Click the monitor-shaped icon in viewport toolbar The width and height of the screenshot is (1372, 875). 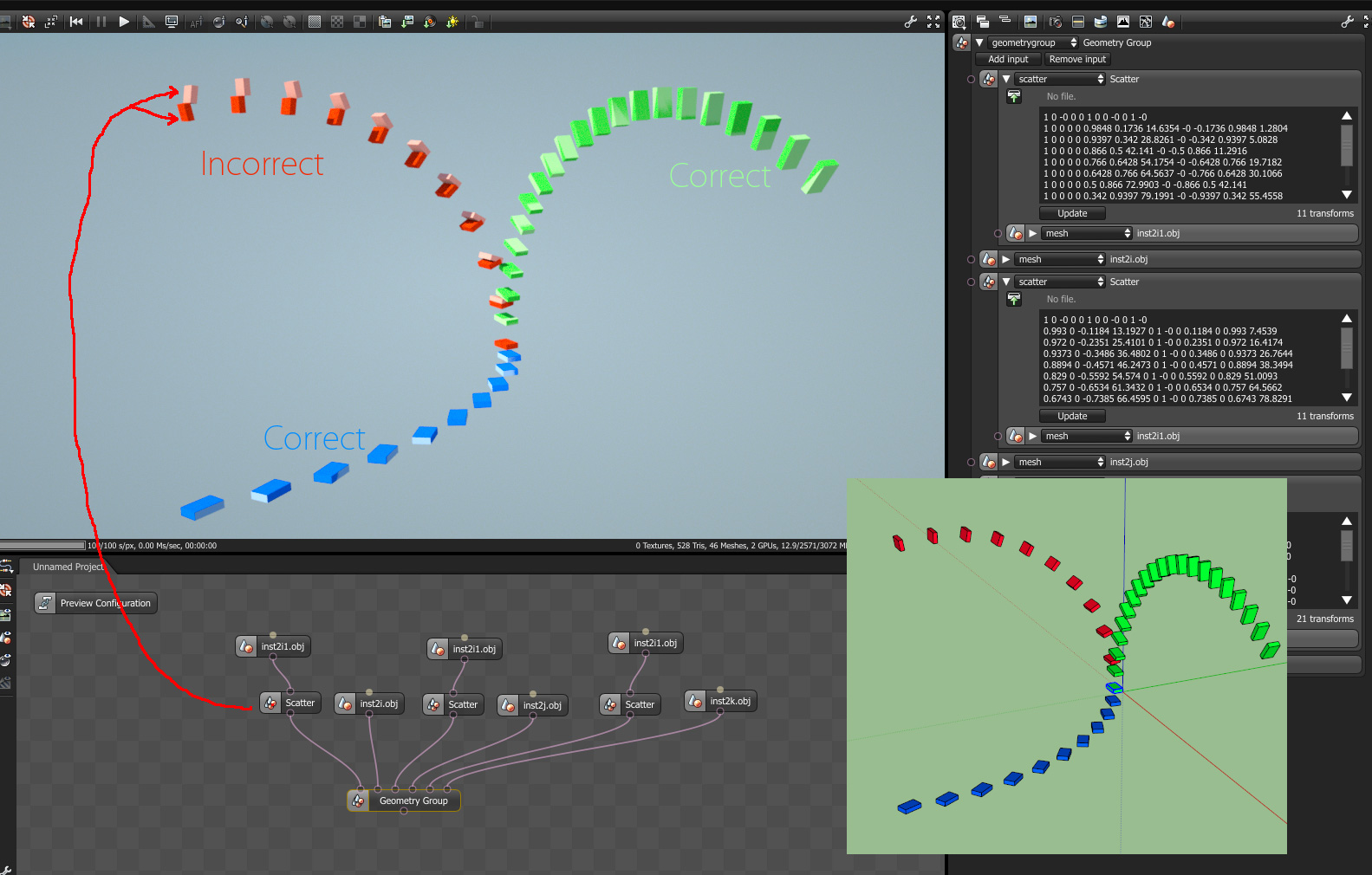172,22
